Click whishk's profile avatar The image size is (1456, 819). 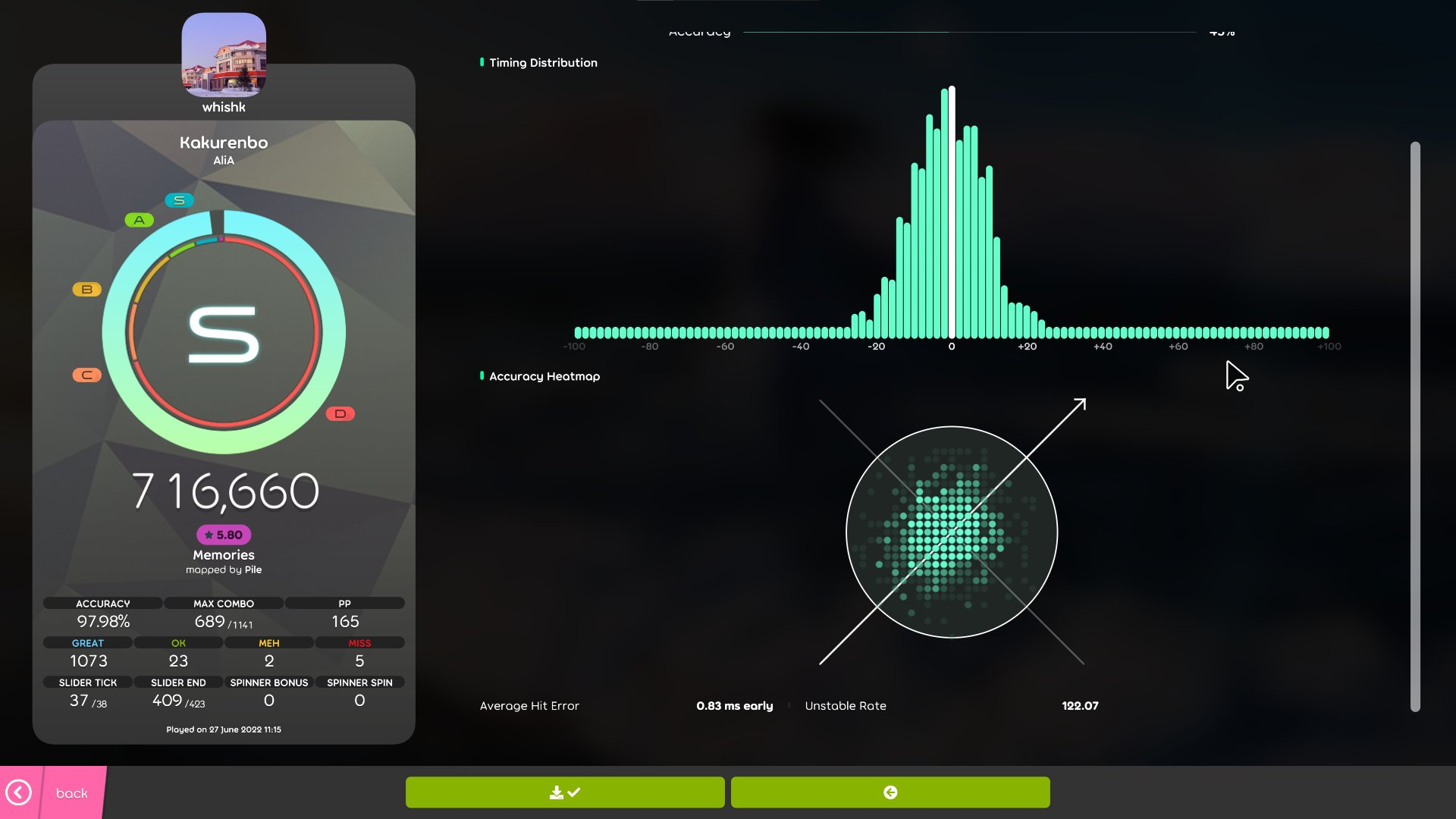[x=224, y=55]
